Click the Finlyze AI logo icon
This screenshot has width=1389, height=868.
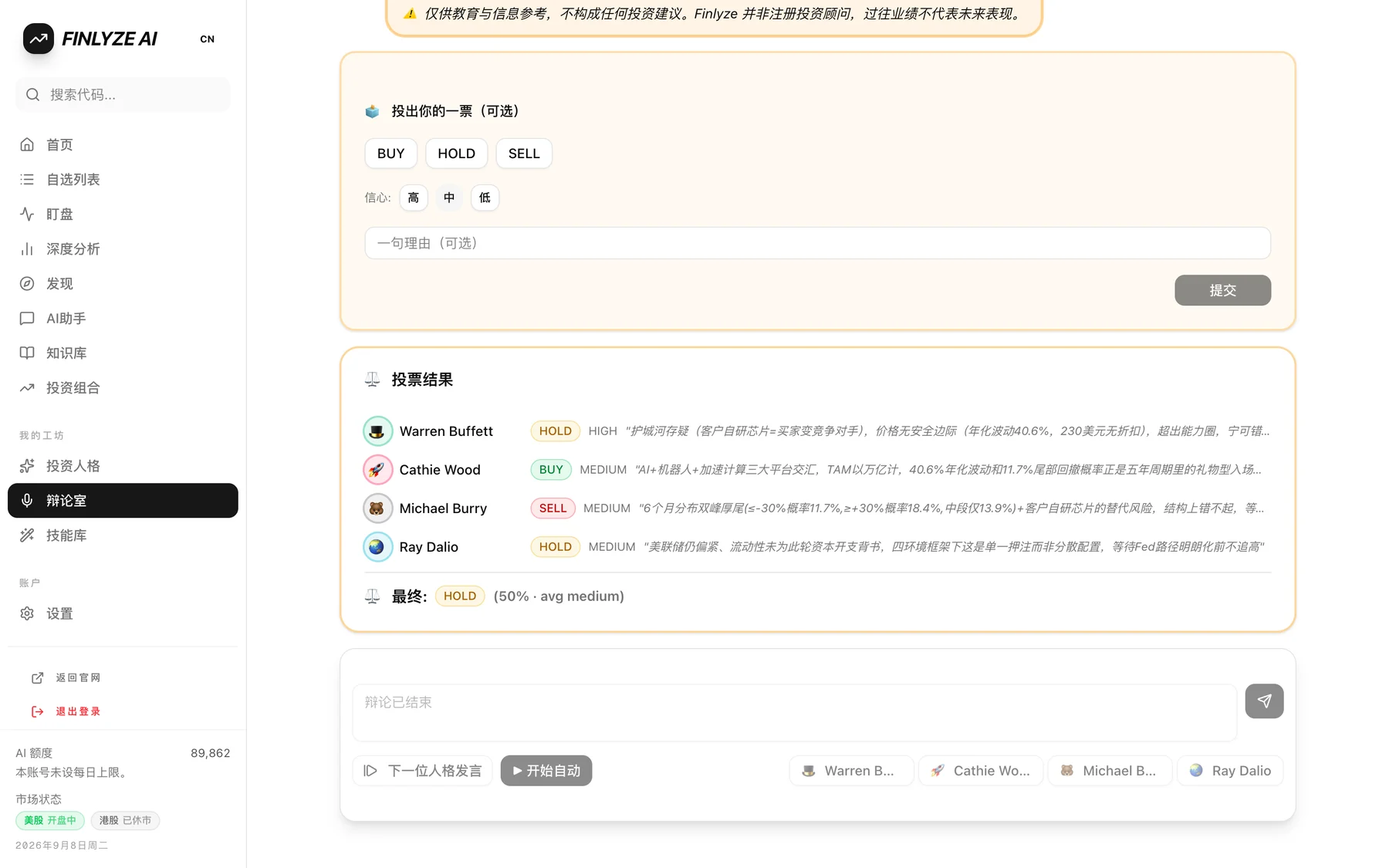click(39, 39)
